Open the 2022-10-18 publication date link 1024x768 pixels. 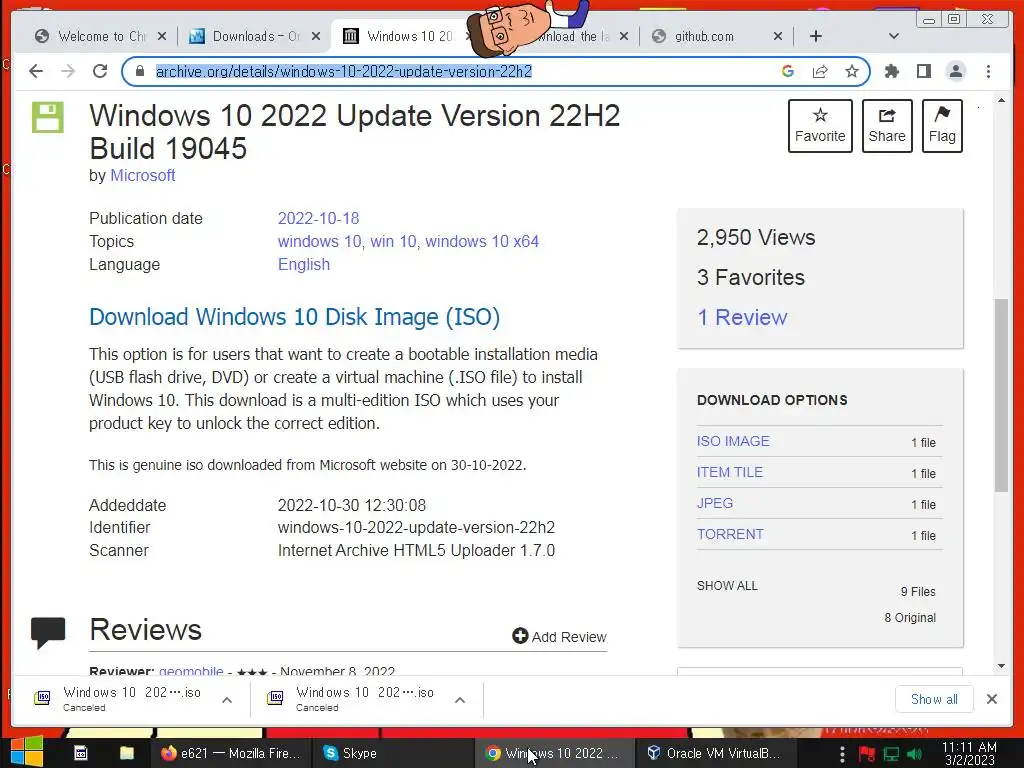(318, 218)
